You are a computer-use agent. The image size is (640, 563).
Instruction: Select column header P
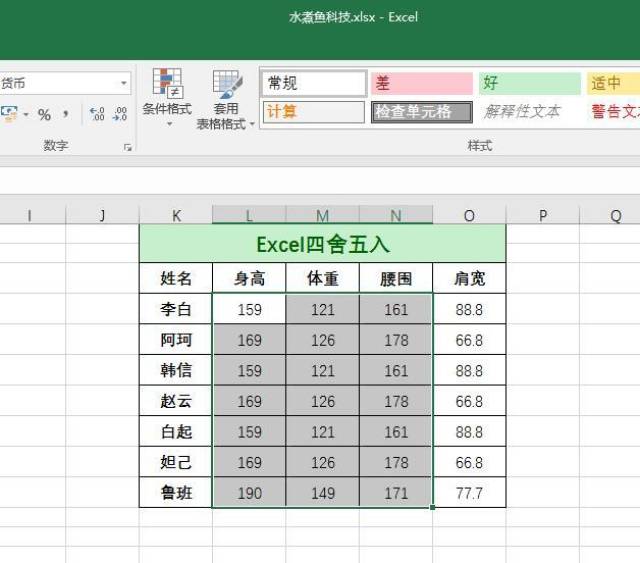(542, 215)
